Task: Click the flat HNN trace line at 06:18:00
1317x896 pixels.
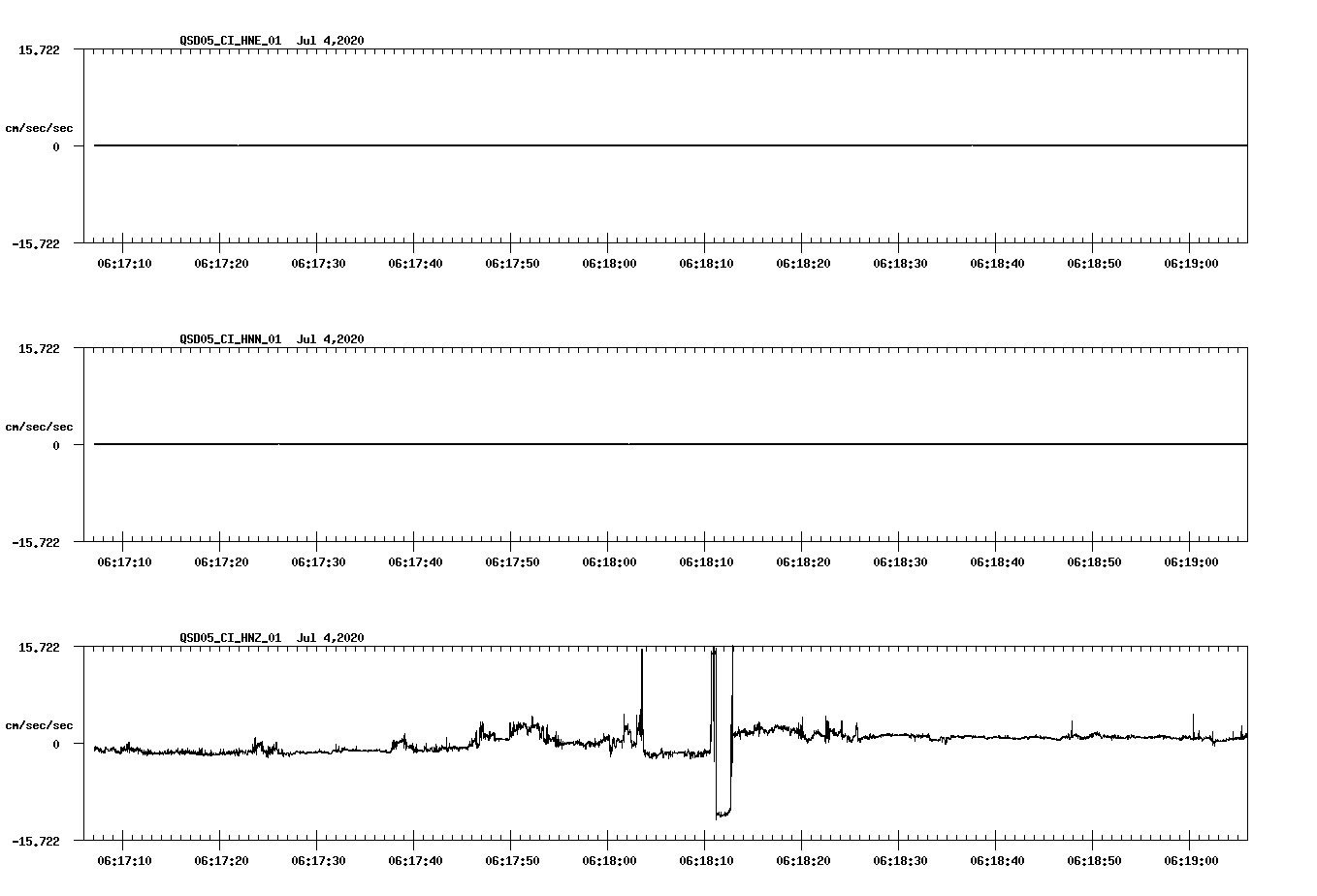Action: pos(608,444)
